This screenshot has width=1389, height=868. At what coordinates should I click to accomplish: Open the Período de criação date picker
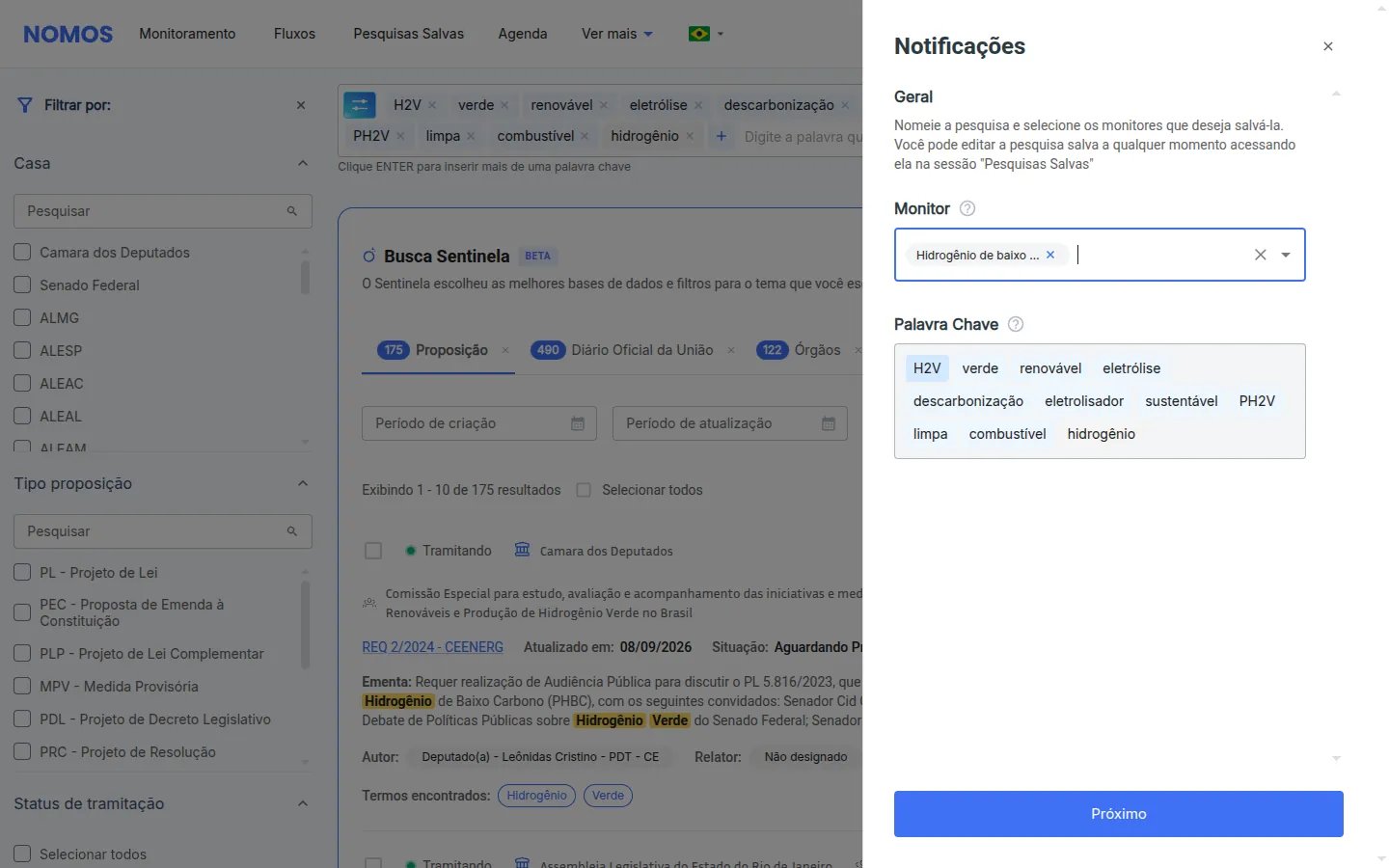tap(479, 423)
